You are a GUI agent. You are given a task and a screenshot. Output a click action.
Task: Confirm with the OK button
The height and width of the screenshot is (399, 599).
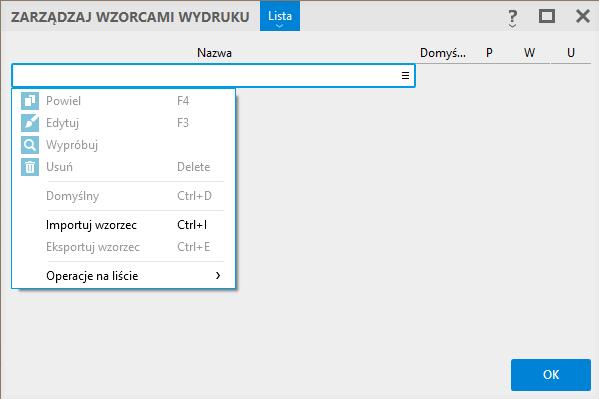click(x=551, y=375)
